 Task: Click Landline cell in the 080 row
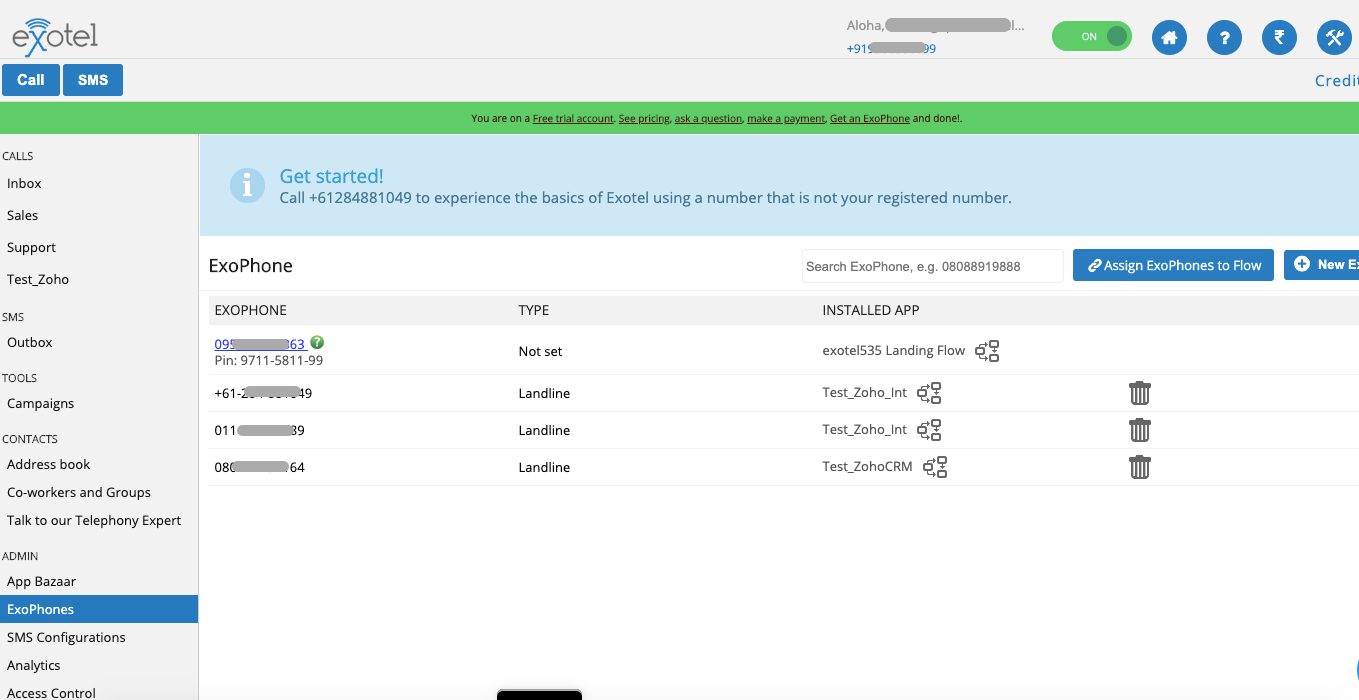(x=544, y=467)
